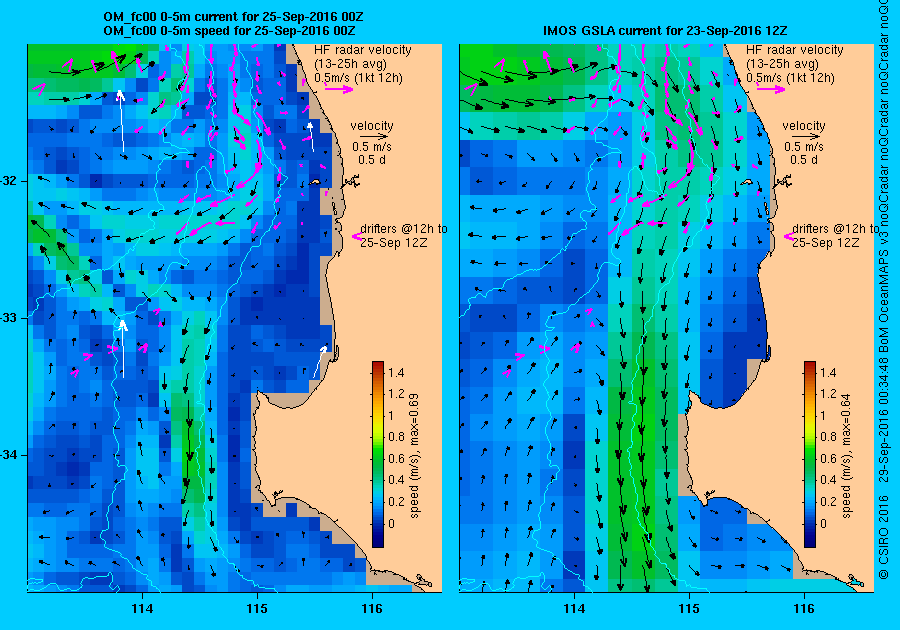900x630 pixels.
Task: Click the speed color bar in right map
Action: coord(809,454)
